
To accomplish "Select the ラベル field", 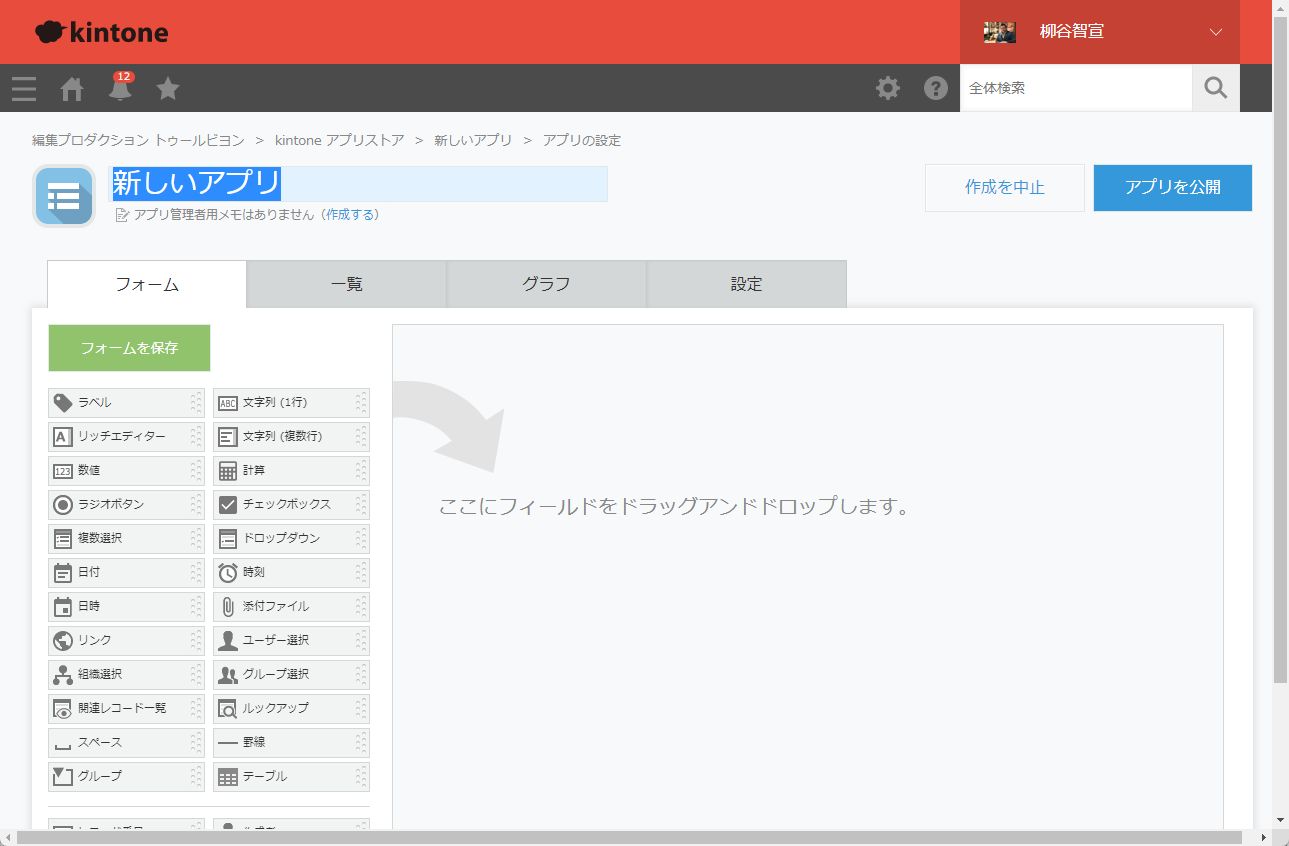I will (x=126, y=403).
